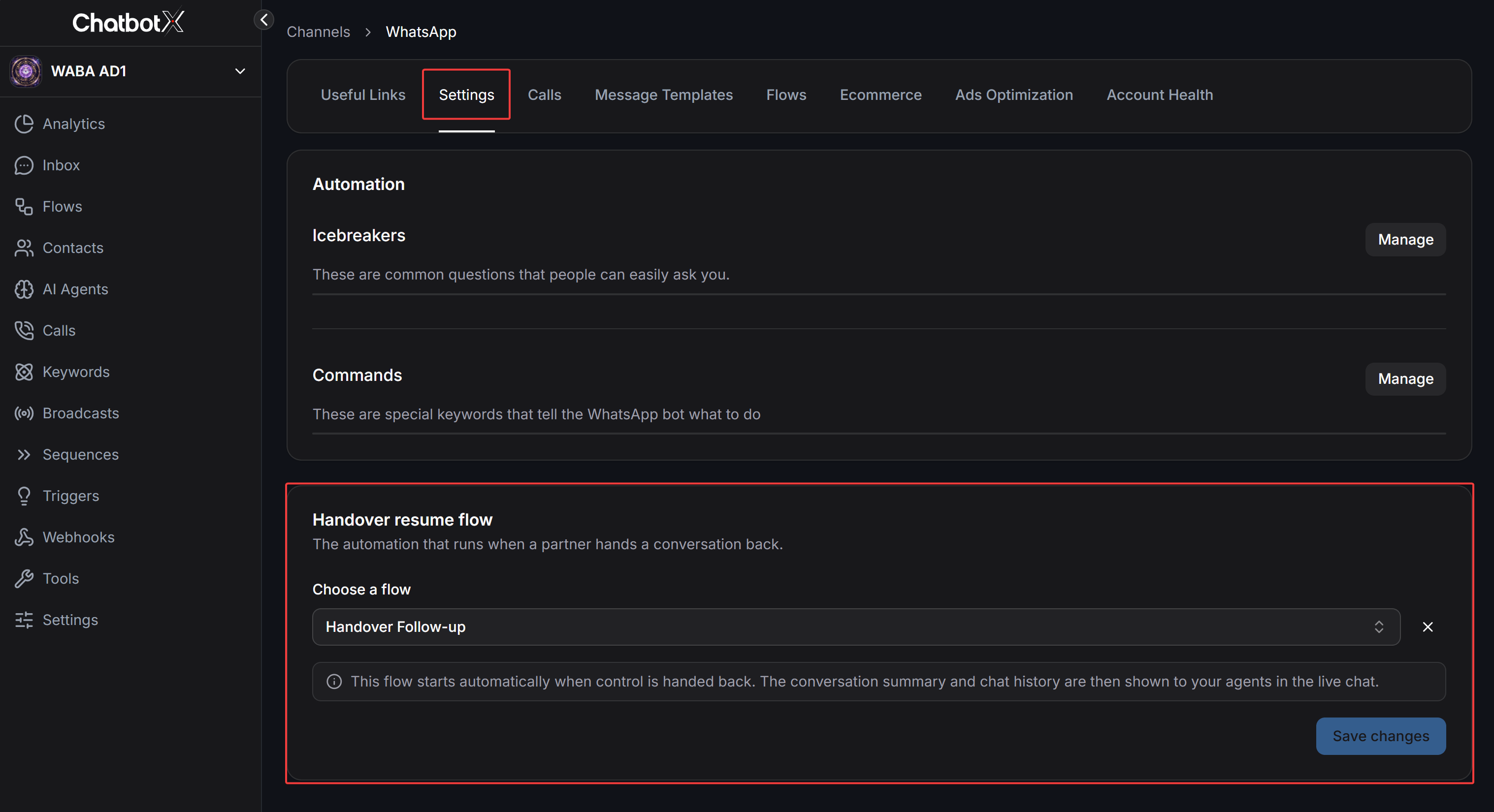The image size is (1494, 812).
Task: Open Analytics via its pie chart icon
Action: tap(24, 124)
